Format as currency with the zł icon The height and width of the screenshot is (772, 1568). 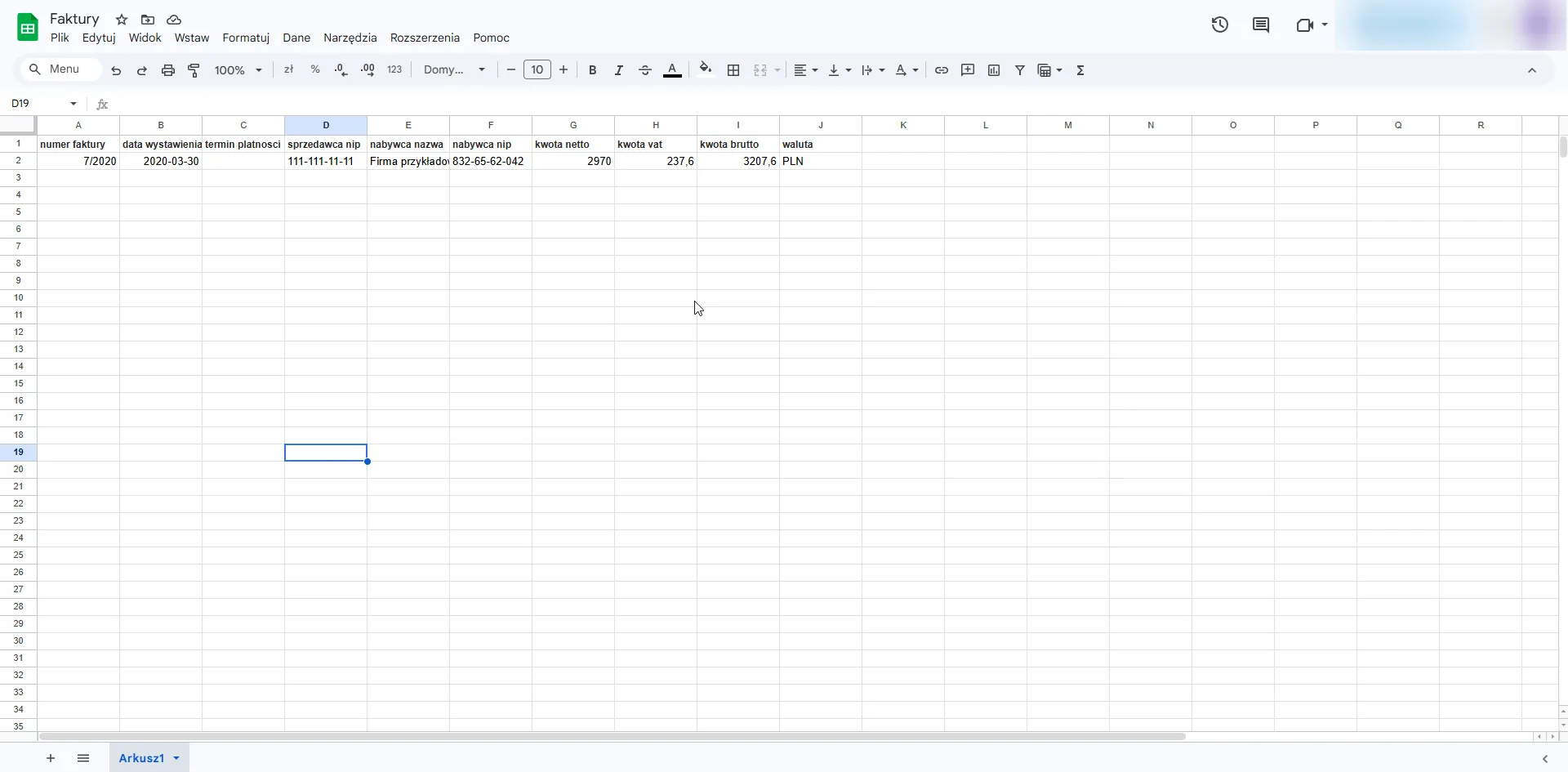pyautogui.click(x=288, y=70)
